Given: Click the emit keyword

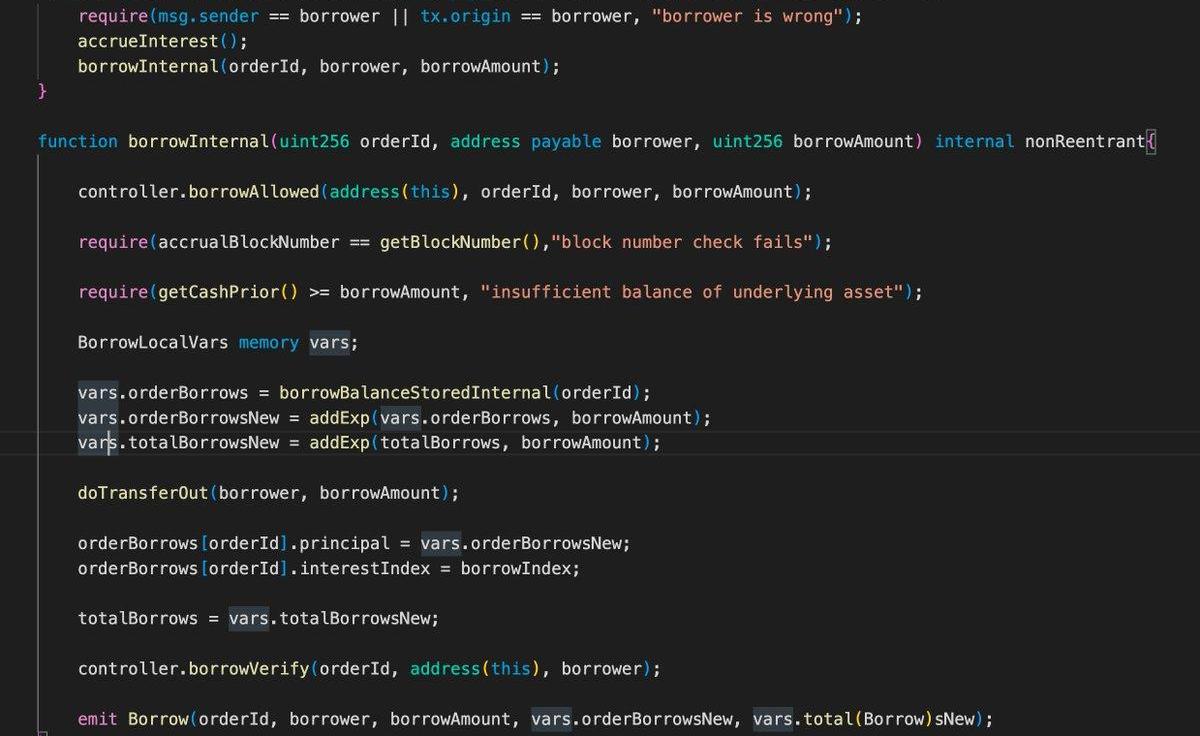Looking at the screenshot, I should coord(97,719).
